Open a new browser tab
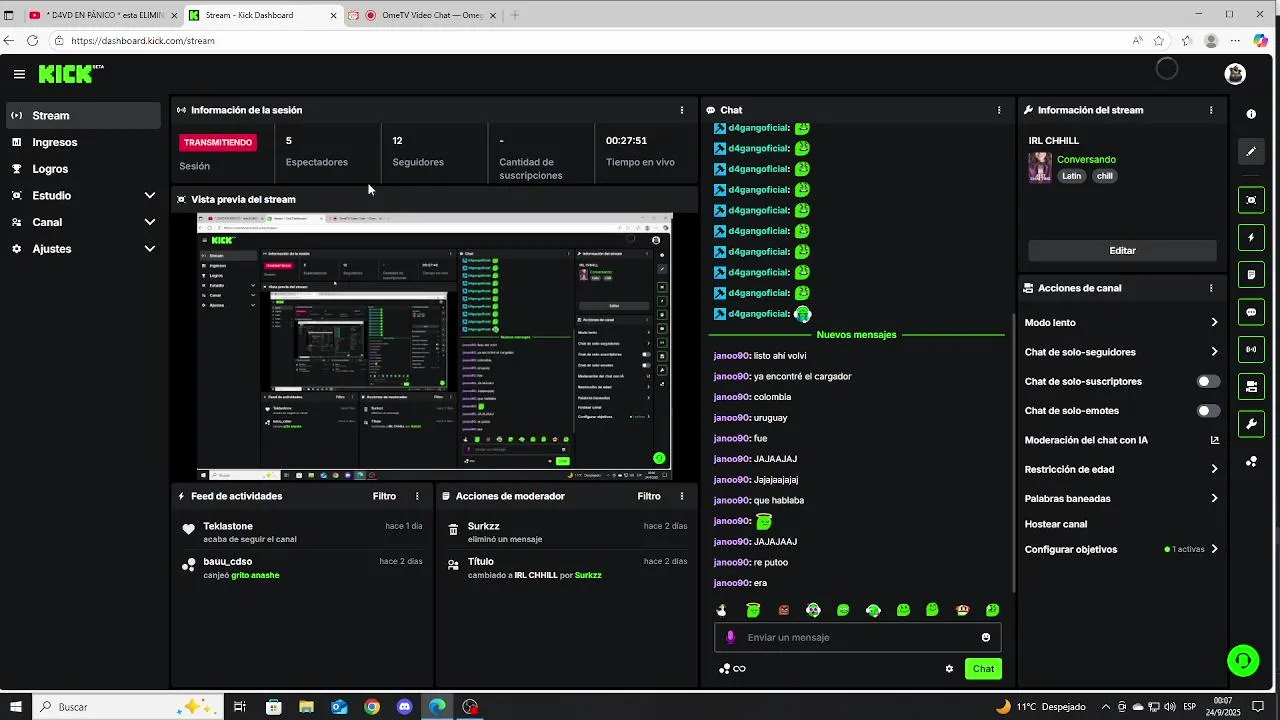This screenshot has width=1280, height=720. click(515, 15)
